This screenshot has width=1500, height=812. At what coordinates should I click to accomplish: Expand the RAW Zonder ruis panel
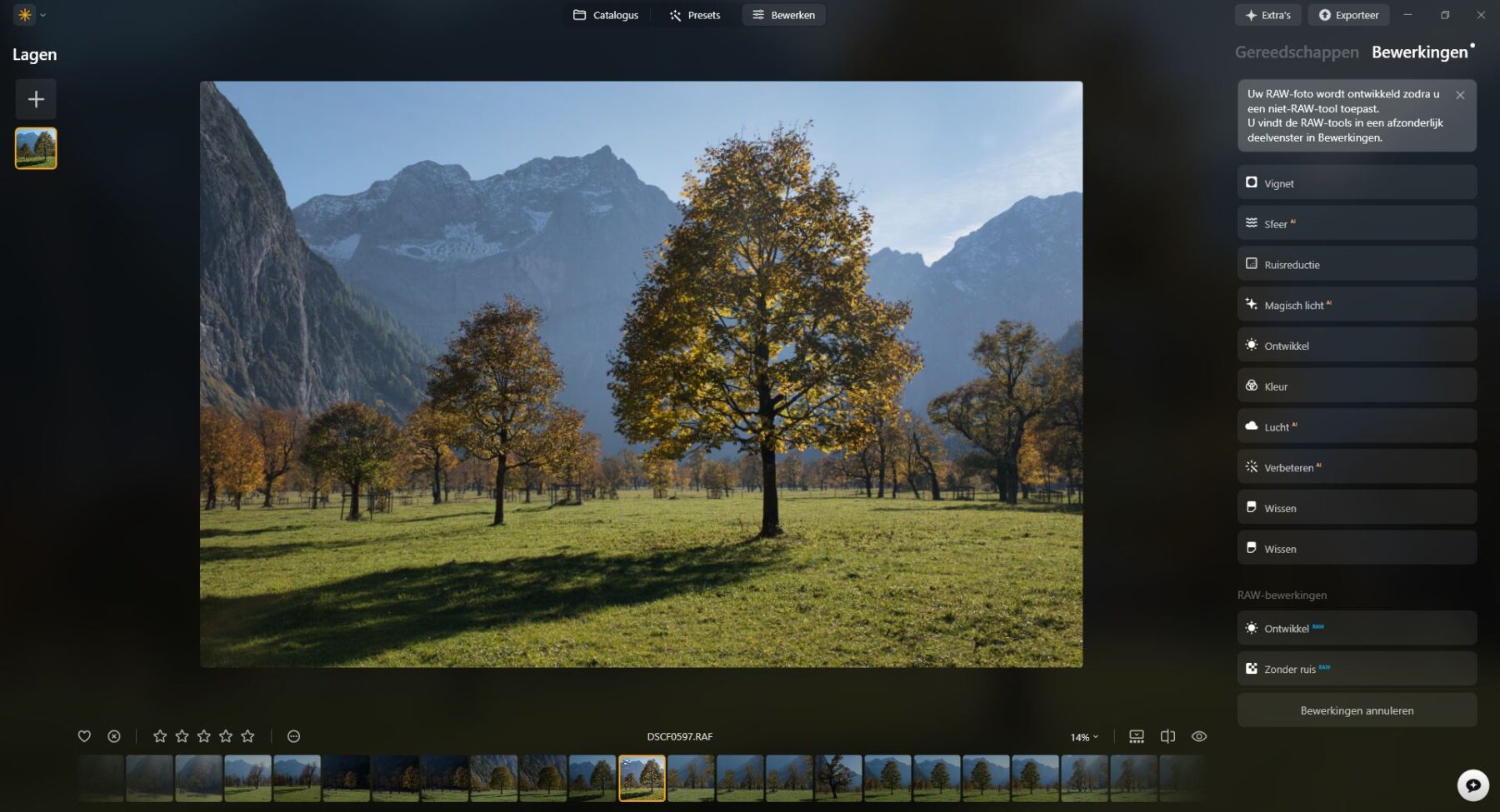tap(1356, 669)
